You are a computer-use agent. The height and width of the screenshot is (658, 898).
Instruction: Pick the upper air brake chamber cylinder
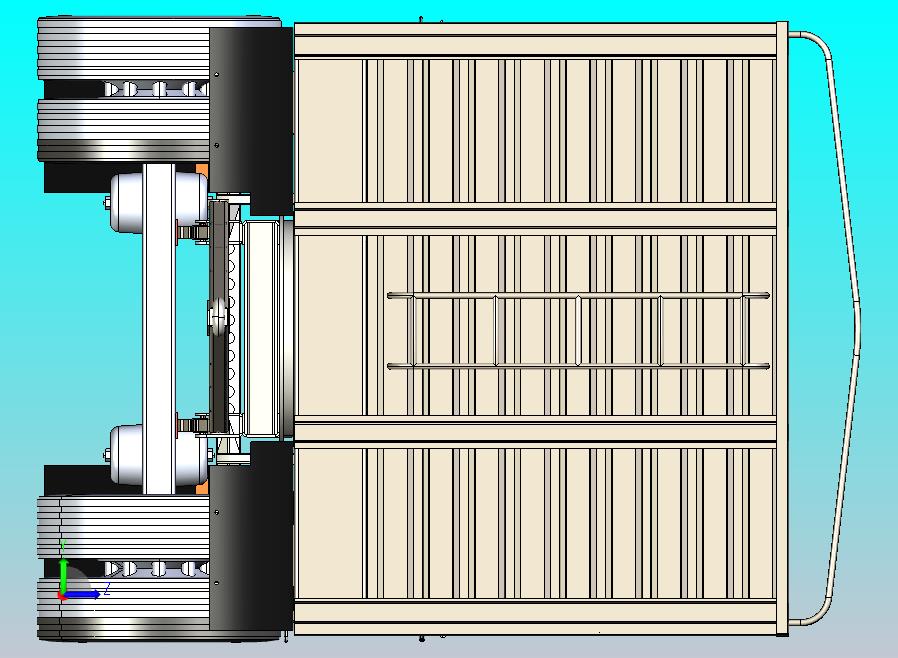coord(159,203)
